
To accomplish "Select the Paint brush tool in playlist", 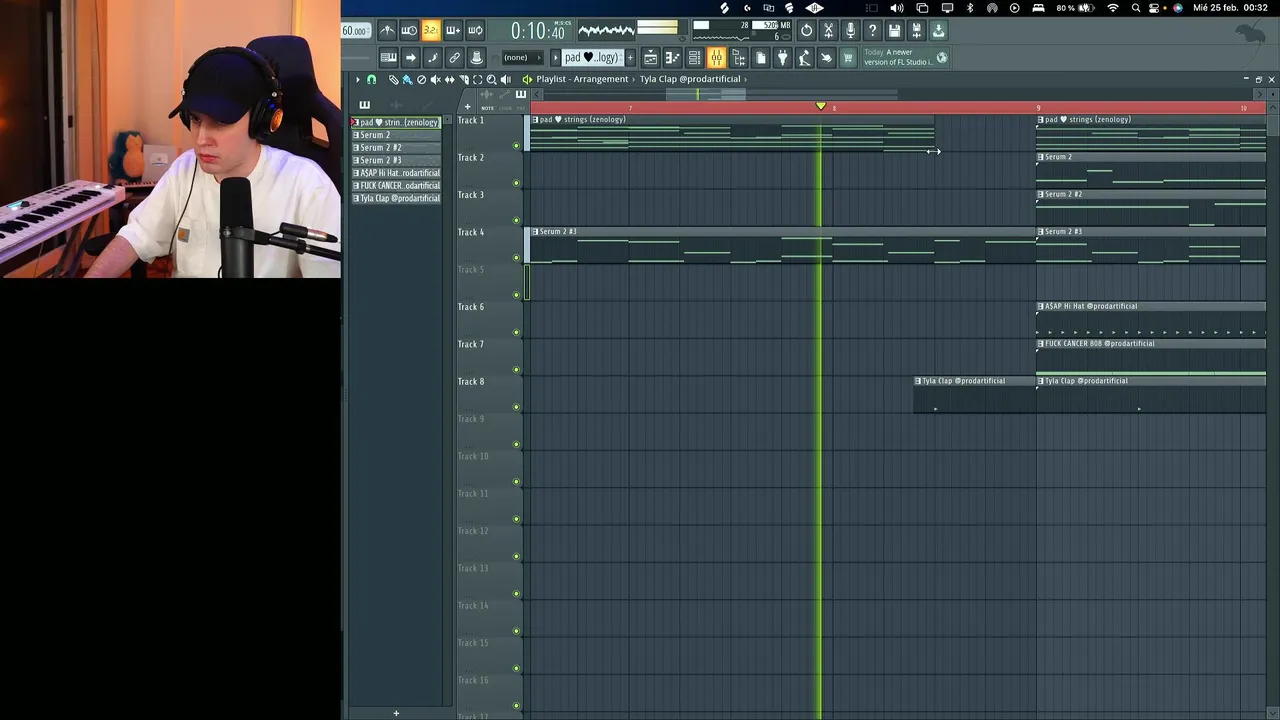I will tap(408, 79).
